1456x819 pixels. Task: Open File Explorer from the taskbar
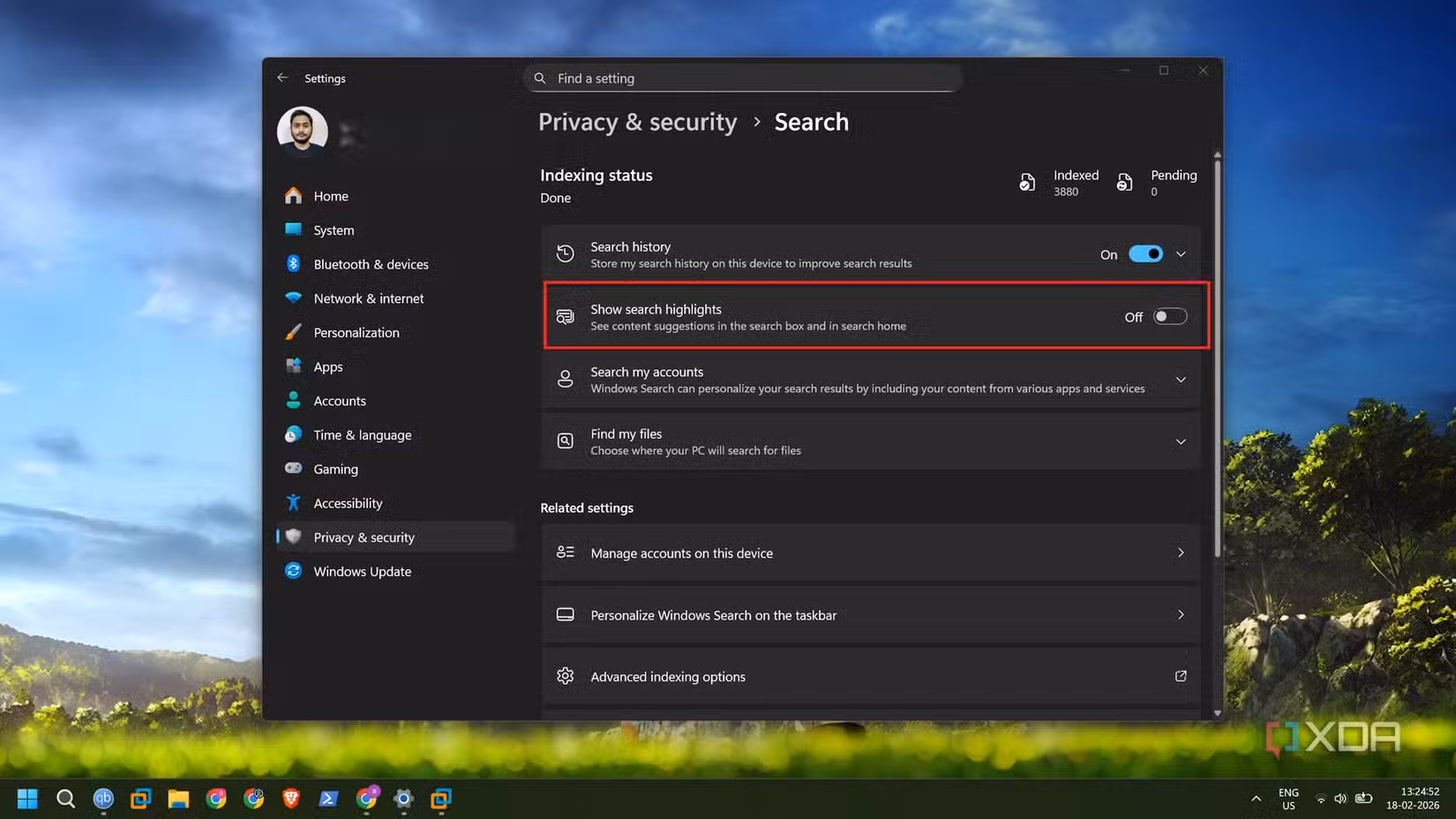[x=178, y=799]
